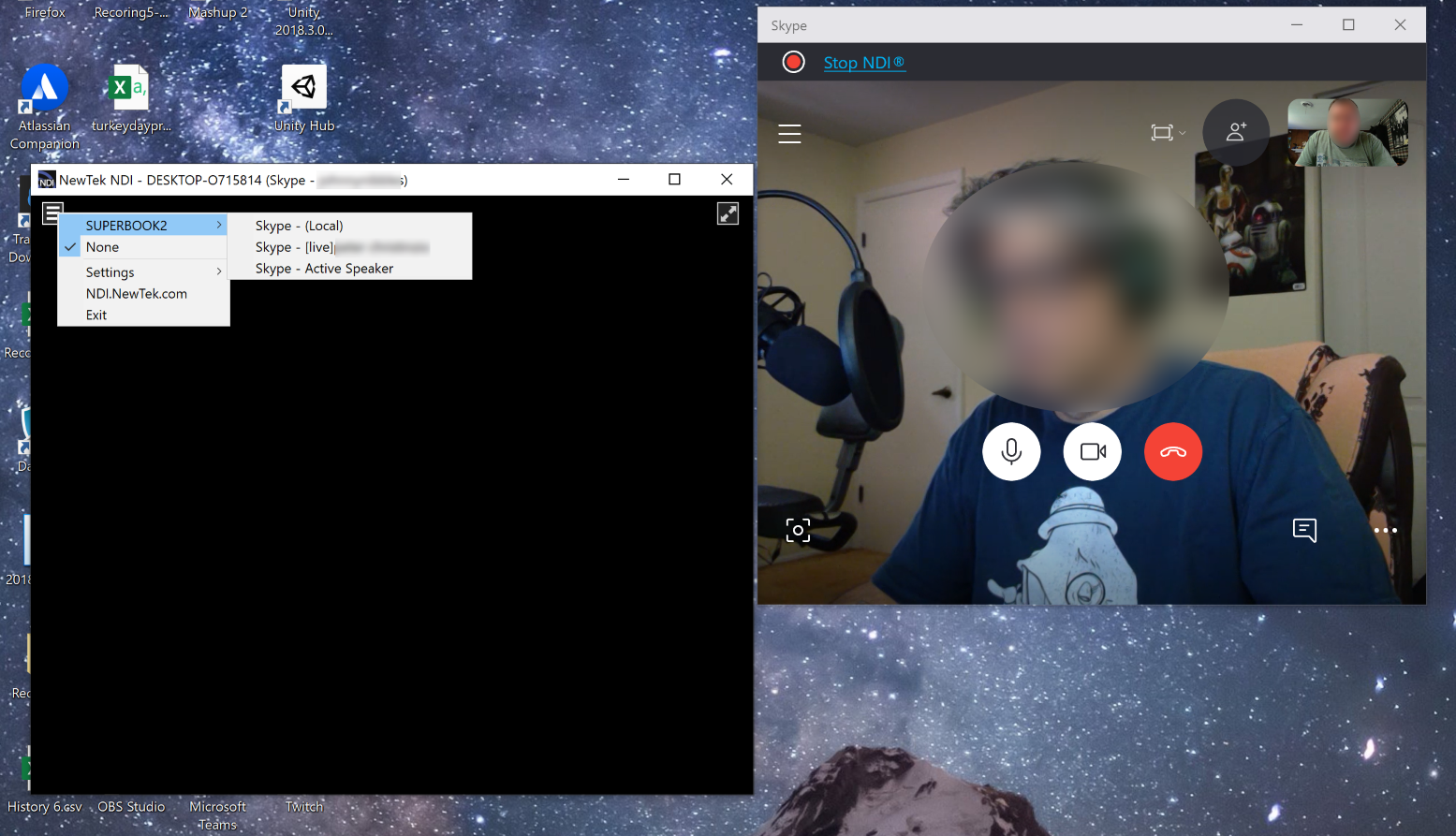This screenshot has width=1456, height=836.
Task: Maximize the NewTek NDI window
Action: (x=674, y=179)
